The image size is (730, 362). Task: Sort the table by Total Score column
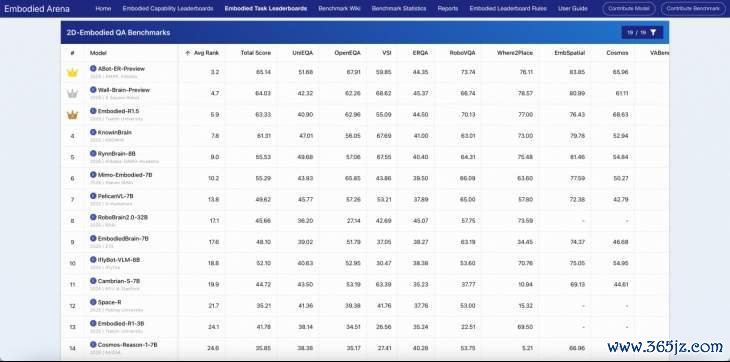(x=256, y=53)
